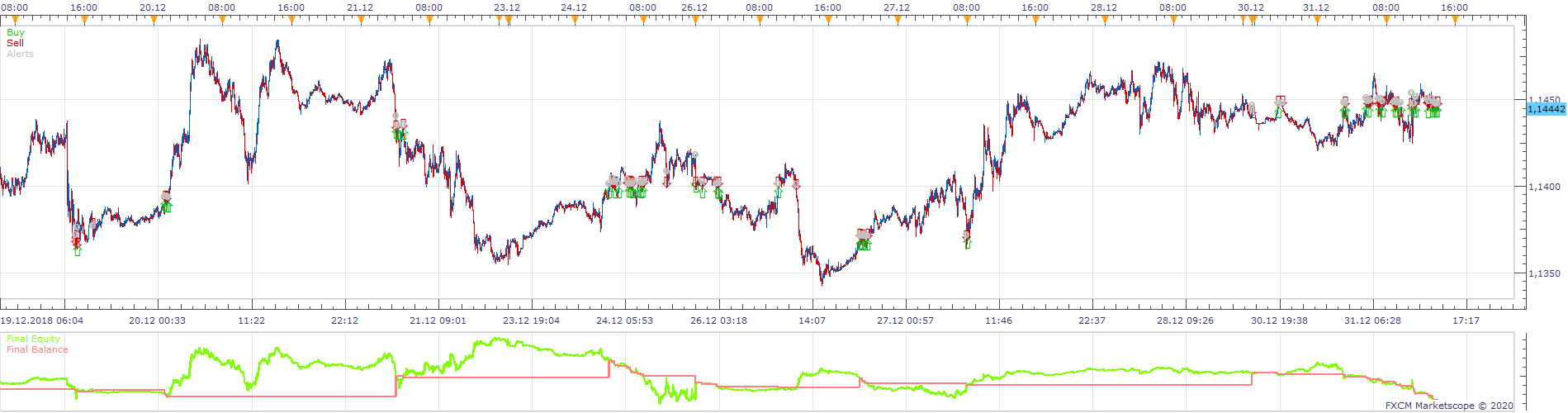Click the 11:22 bottom time label
Viewport: 1568px width, 413px height.
(251, 320)
